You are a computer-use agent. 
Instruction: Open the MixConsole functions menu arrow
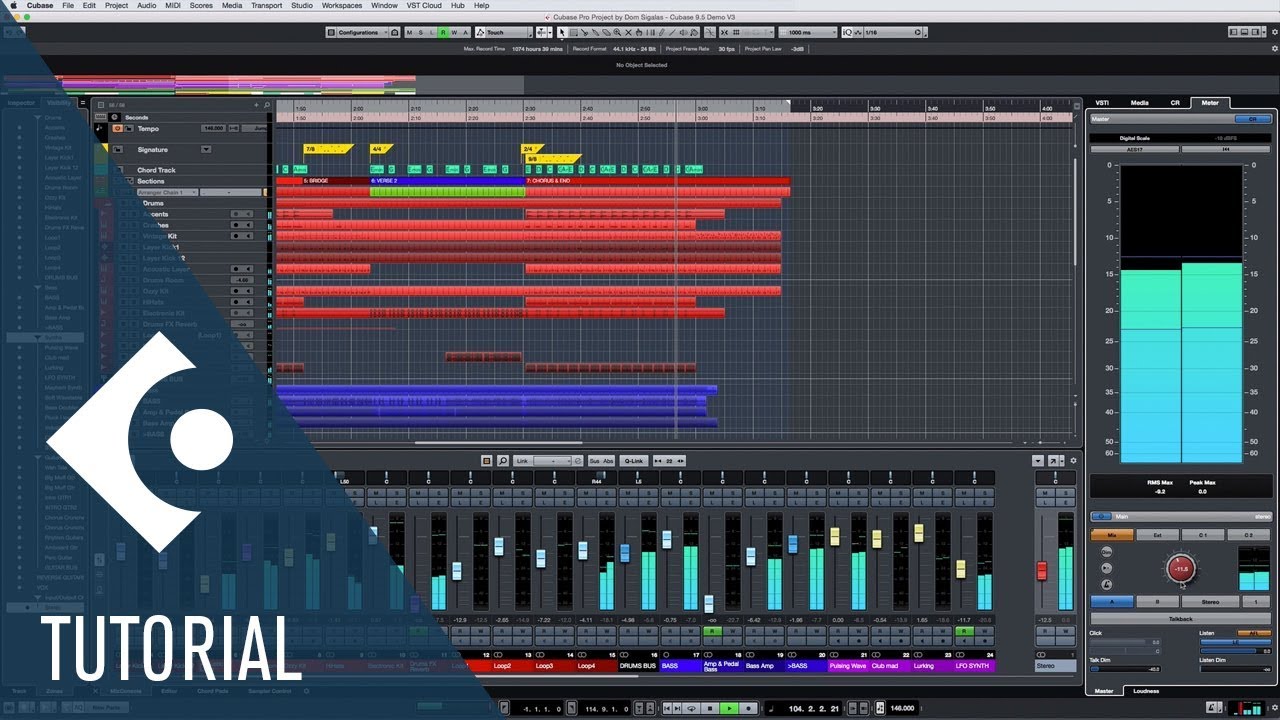(x=1038, y=460)
